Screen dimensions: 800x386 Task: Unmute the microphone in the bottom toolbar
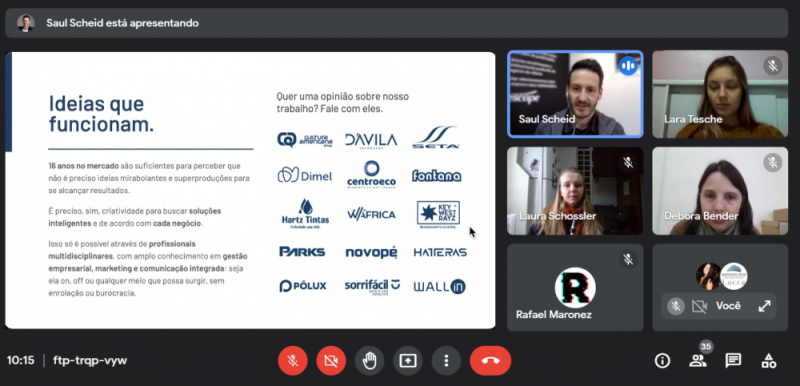pyautogui.click(x=292, y=361)
